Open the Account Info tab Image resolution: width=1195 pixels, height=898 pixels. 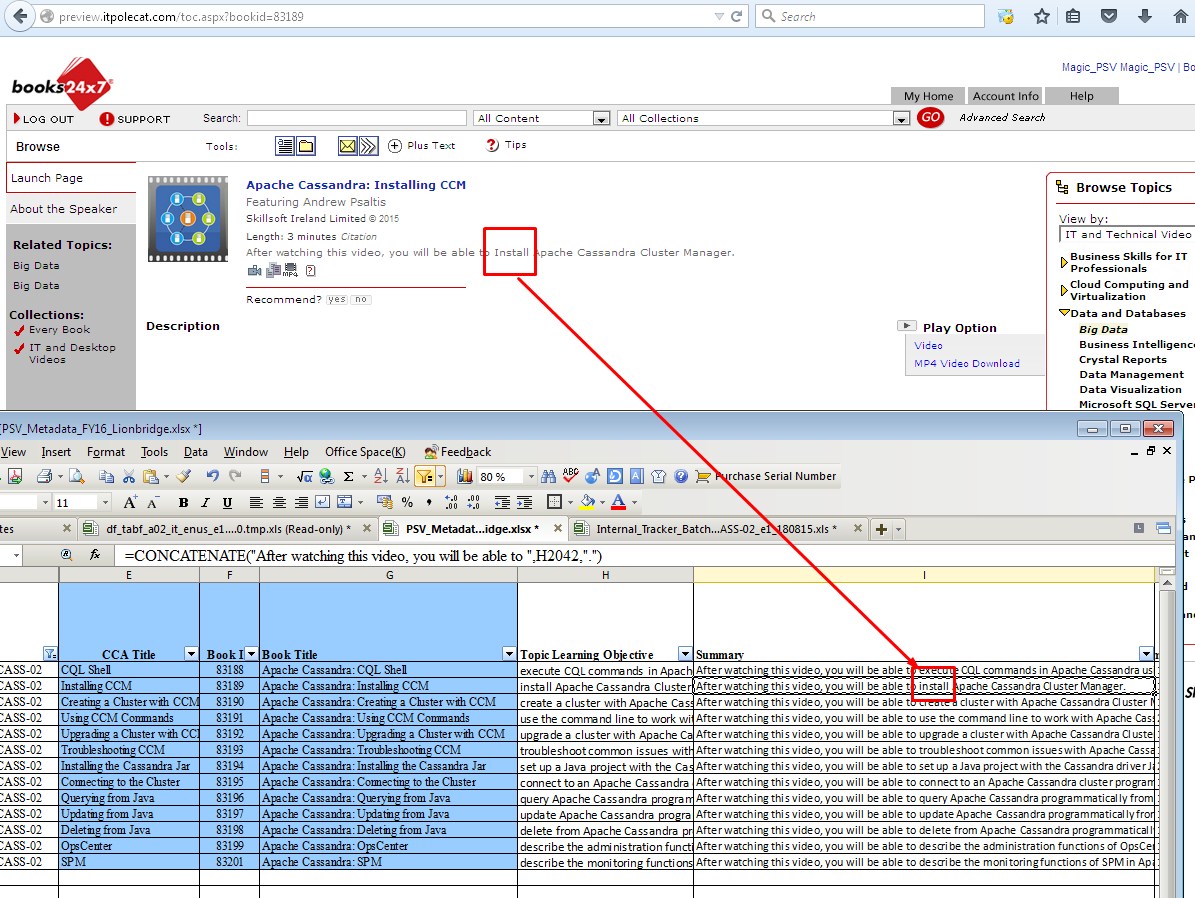pos(1004,96)
